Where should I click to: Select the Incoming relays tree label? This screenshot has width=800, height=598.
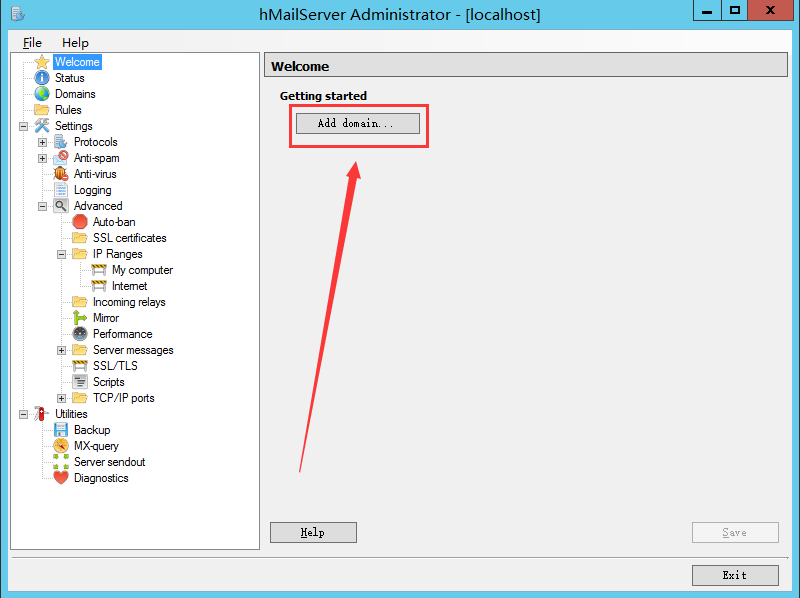tap(129, 302)
